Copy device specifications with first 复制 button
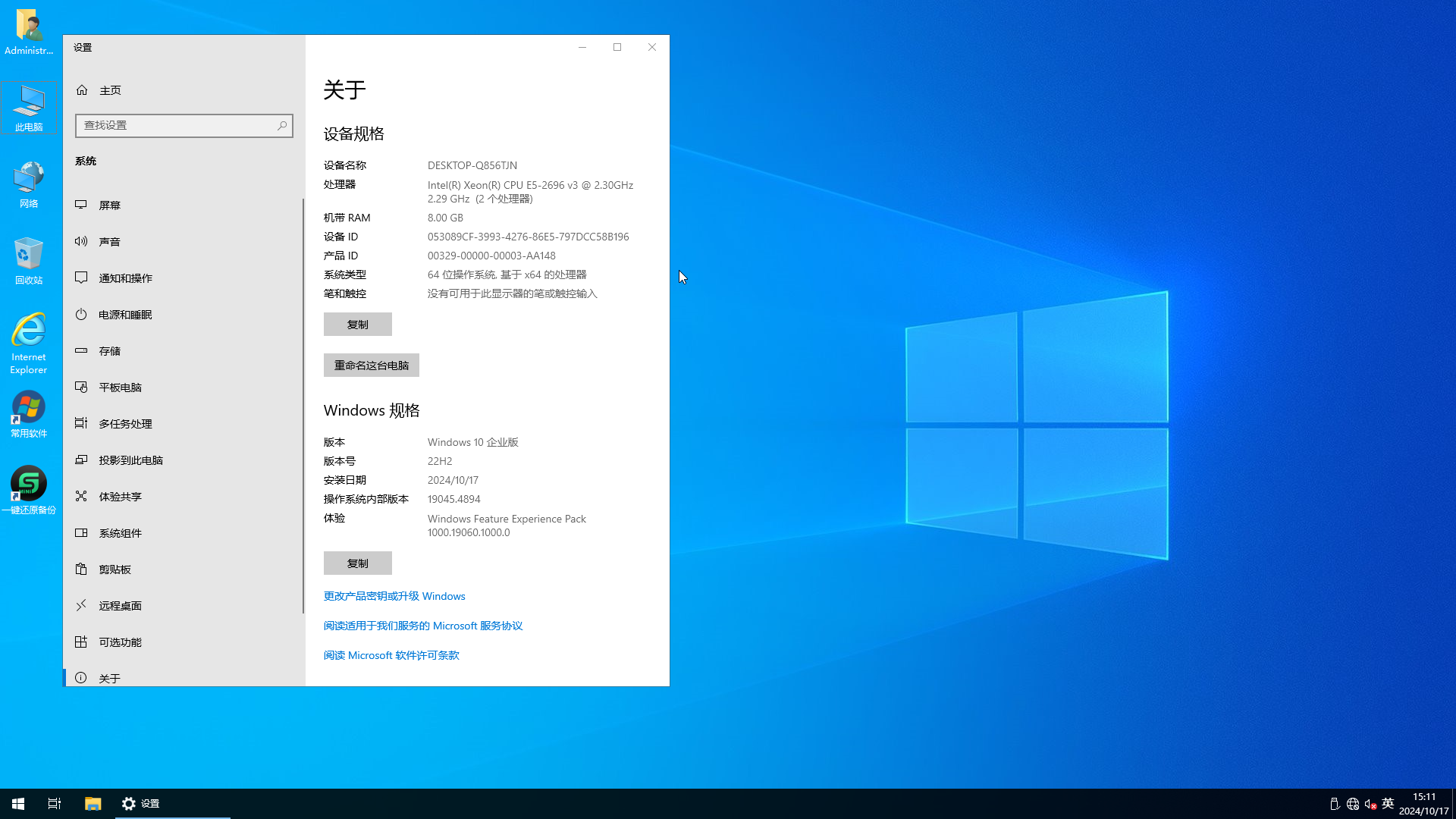Viewport: 1456px width, 819px height. tap(358, 325)
